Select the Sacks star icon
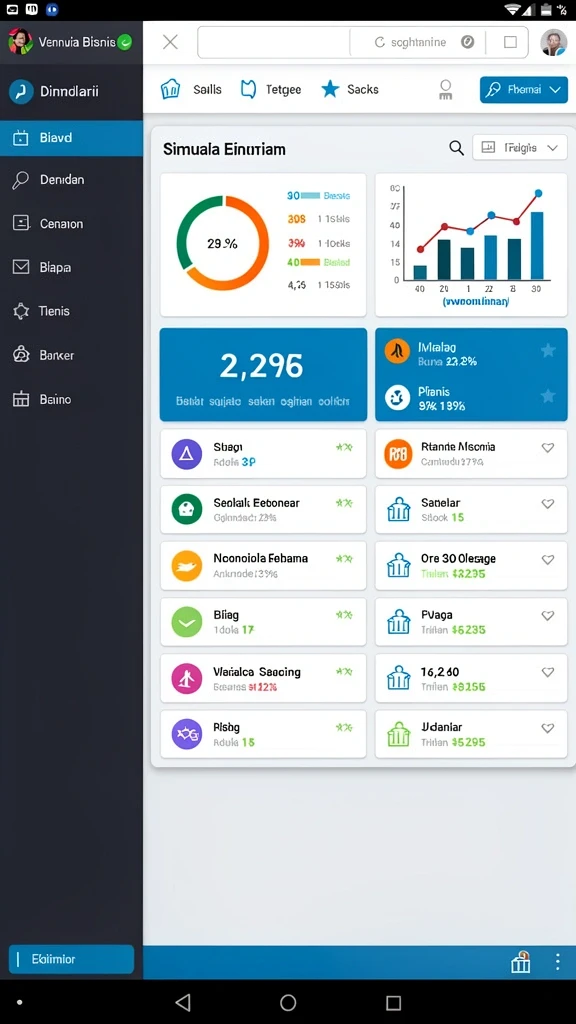This screenshot has height=1024, width=576. click(330, 89)
